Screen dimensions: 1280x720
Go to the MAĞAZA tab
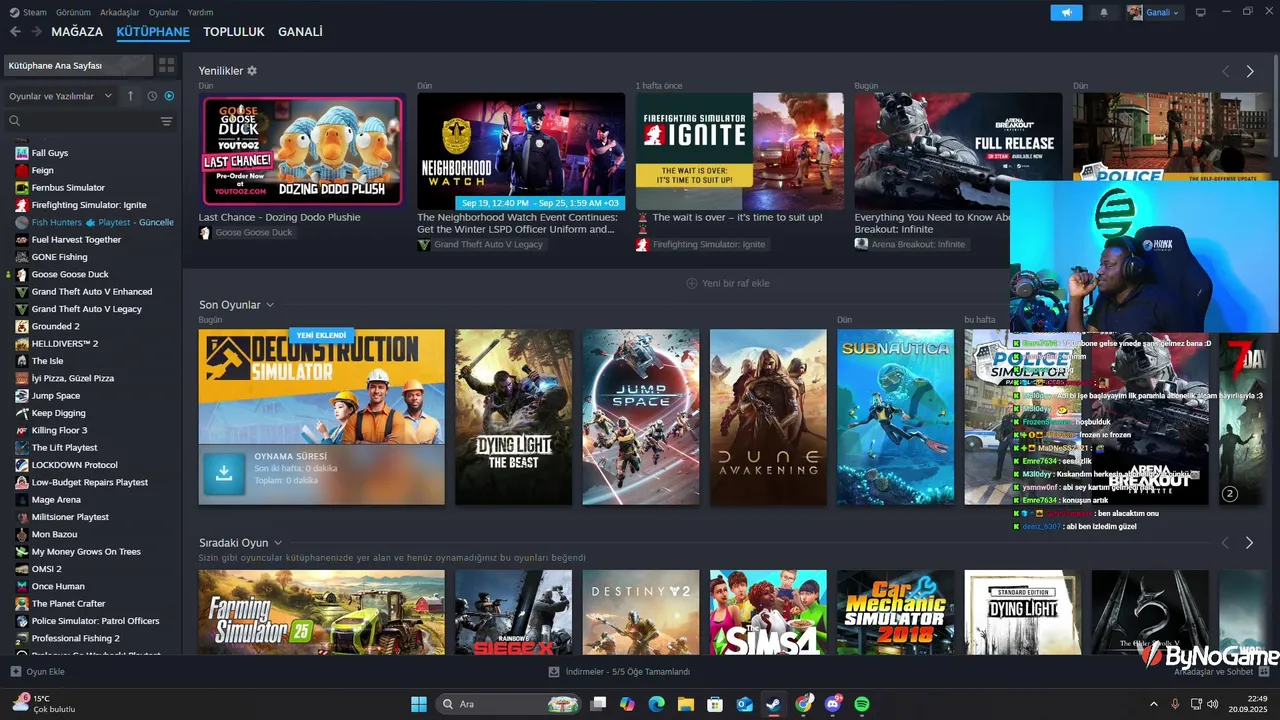pos(77,32)
